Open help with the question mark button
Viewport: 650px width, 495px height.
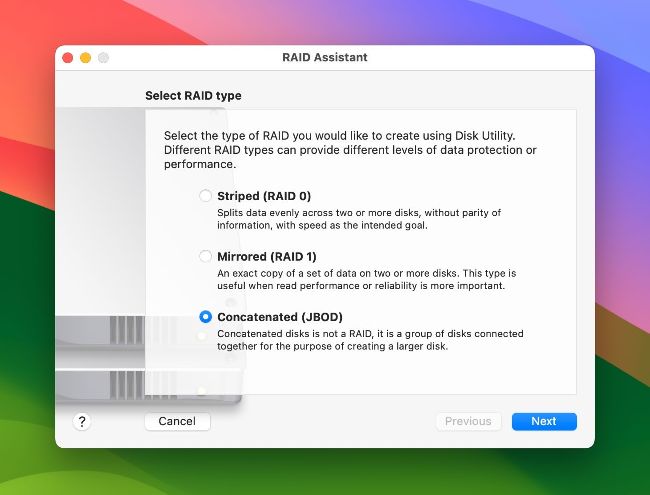pos(82,421)
